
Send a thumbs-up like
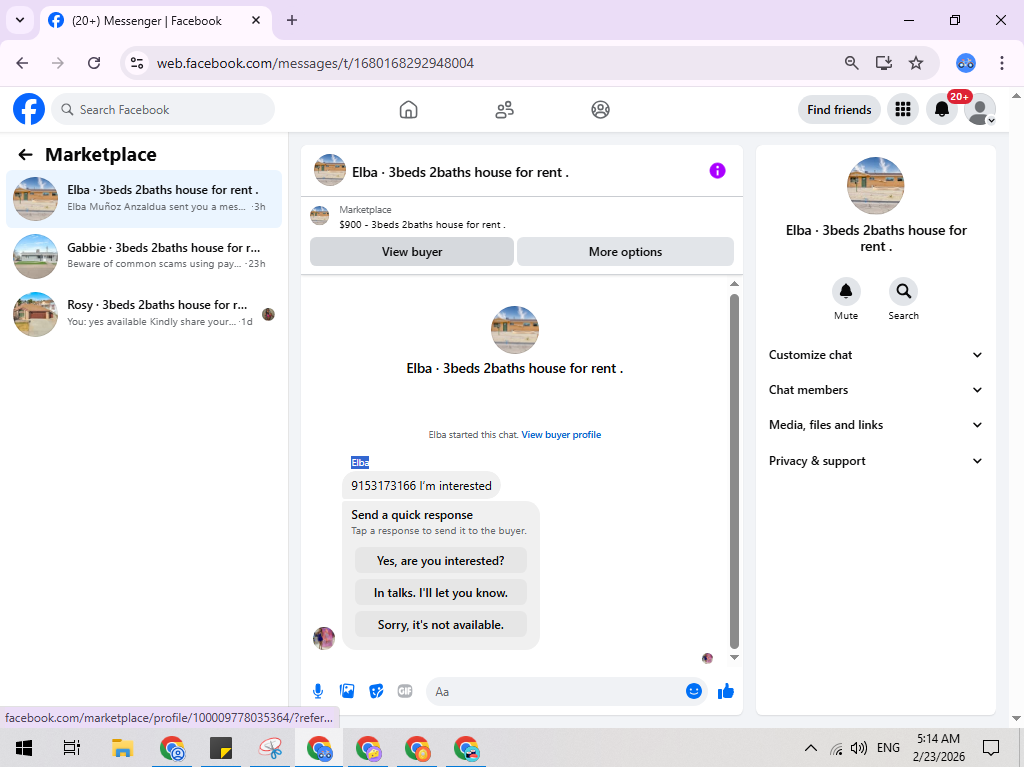[726, 691]
